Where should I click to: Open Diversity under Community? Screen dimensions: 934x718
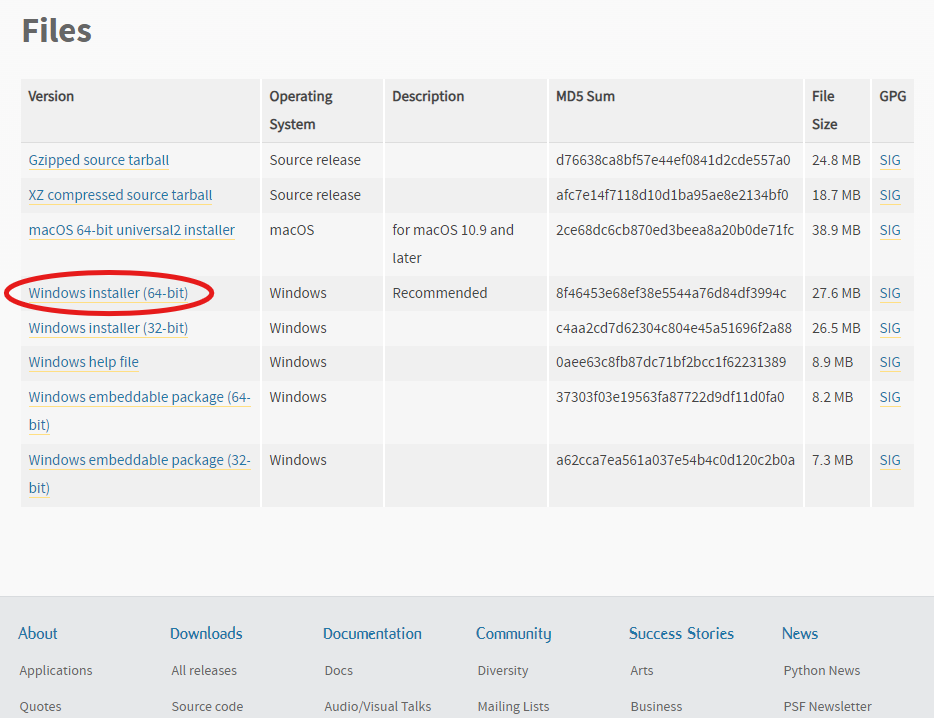[x=503, y=671]
